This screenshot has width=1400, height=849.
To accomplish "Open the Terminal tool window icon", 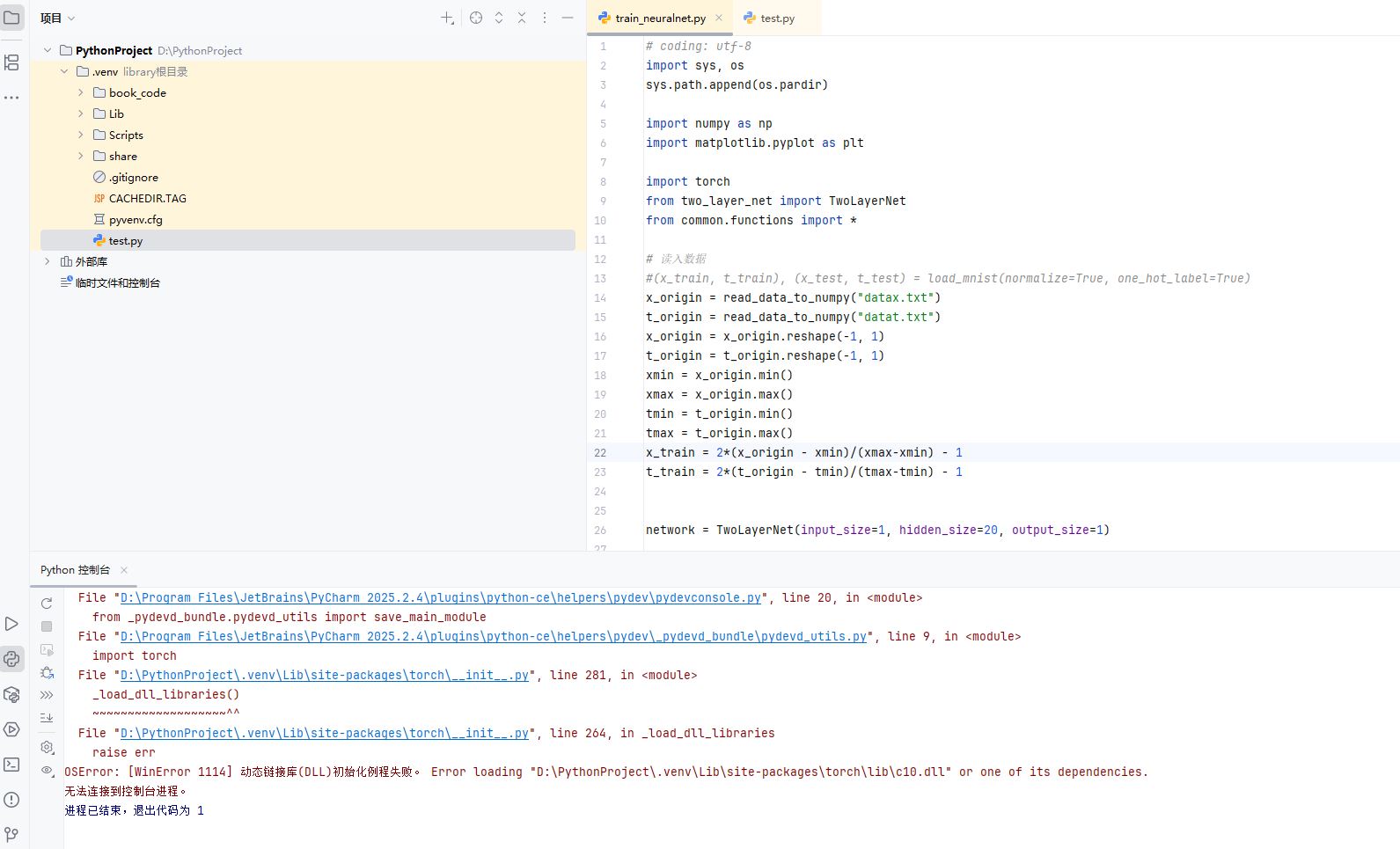I will 12,765.
